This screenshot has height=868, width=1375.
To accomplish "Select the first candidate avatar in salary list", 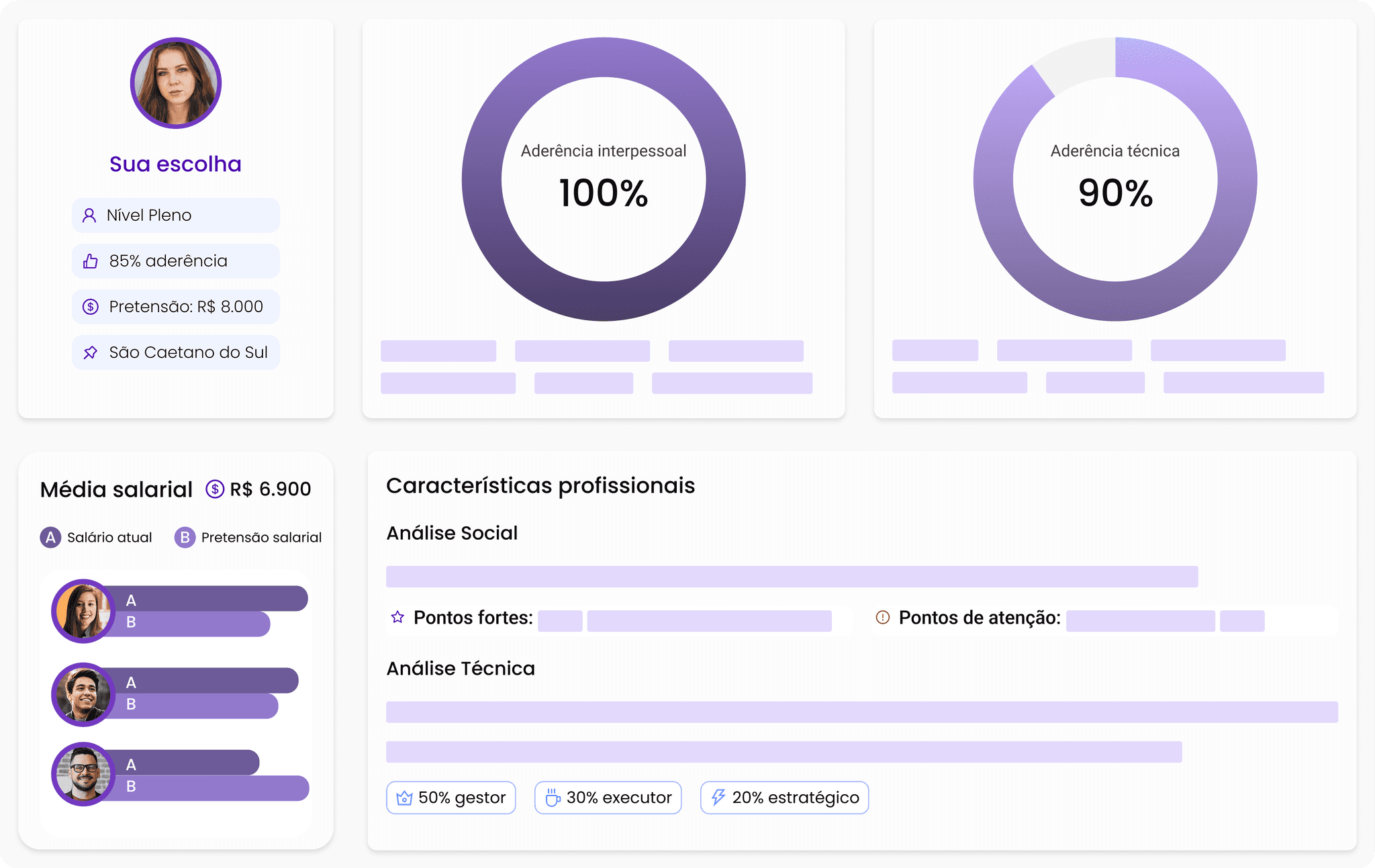I will pos(83,611).
